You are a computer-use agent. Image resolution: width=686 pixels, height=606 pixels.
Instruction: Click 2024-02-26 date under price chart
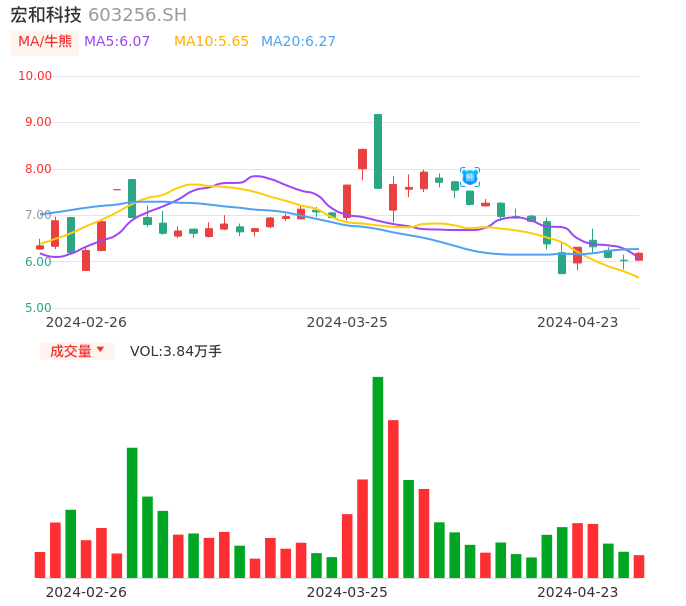(x=86, y=323)
